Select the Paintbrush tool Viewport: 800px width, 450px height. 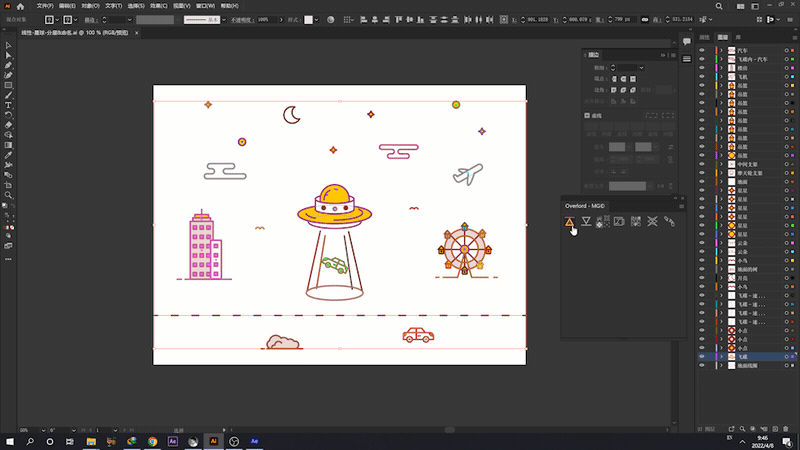click(8, 95)
